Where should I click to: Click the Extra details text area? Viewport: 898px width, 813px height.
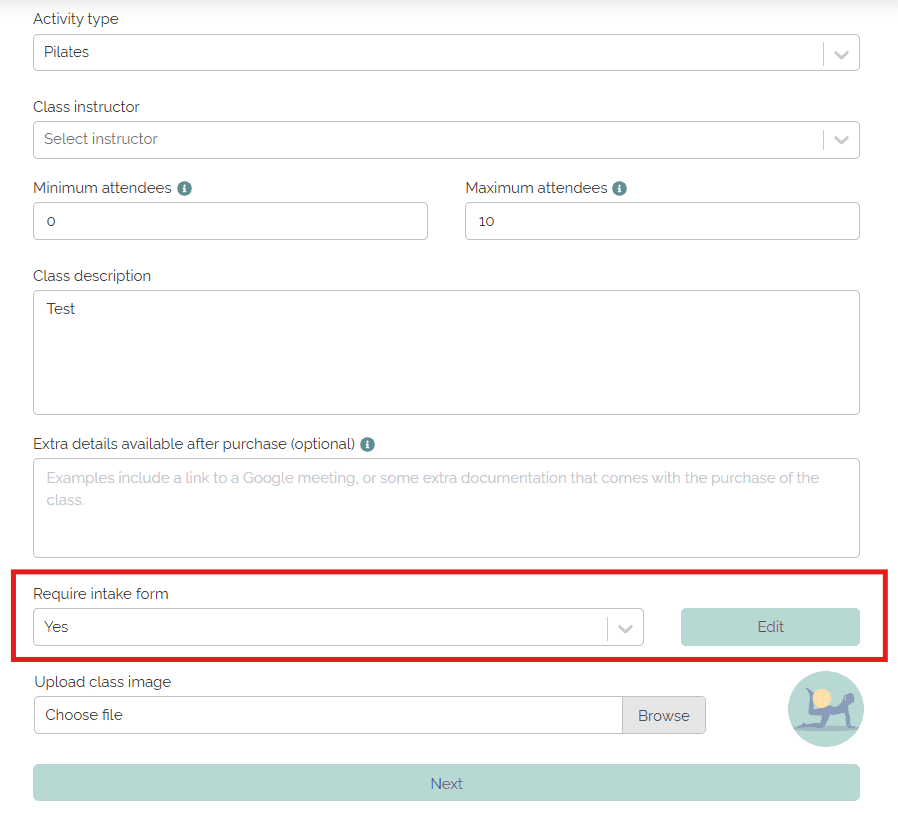(446, 508)
